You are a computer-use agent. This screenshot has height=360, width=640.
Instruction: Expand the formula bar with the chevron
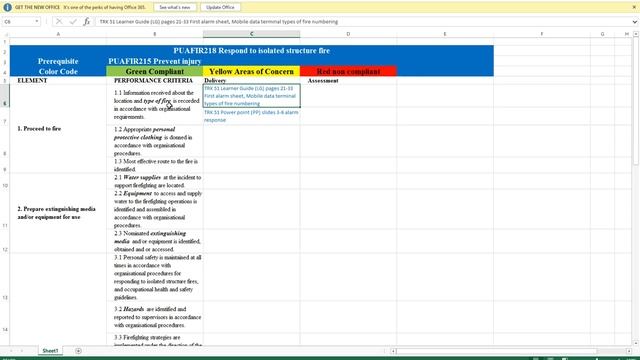pyautogui.click(x=635, y=22)
